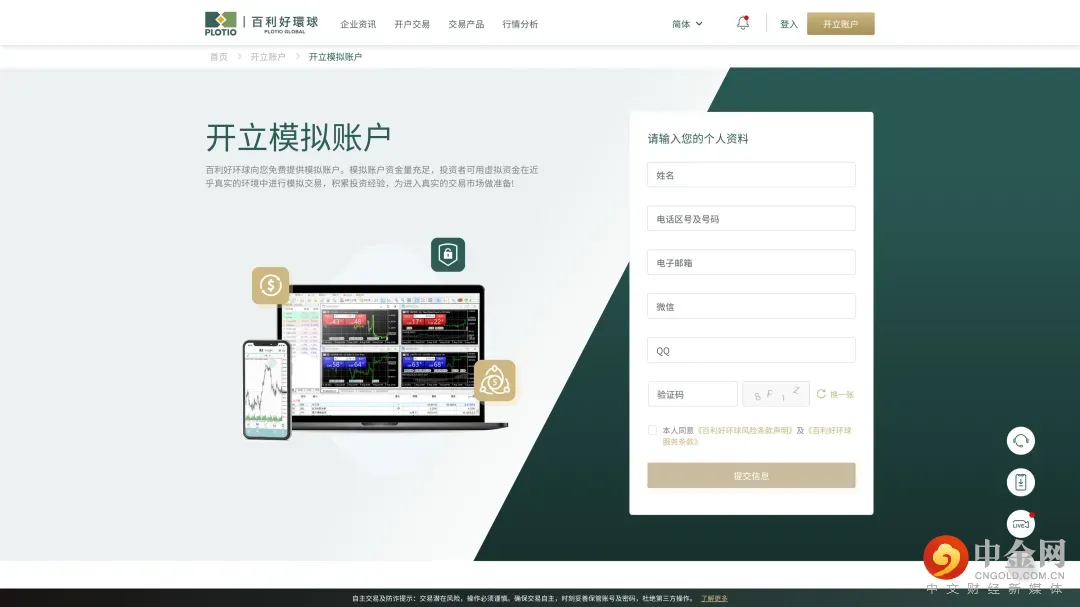
Task: Open the 开户交易 menu
Action: click(x=412, y=24)
